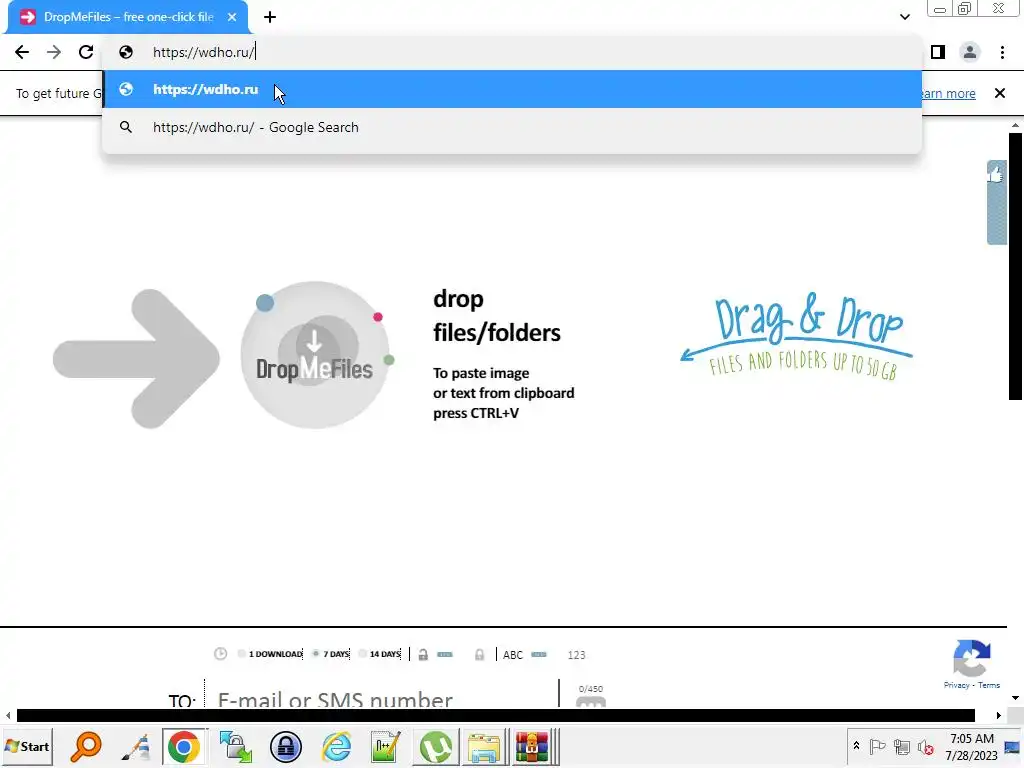Click the reCAPTCHA badge icon
Viewport: 1024px width, 768px height.
(x=972, y=658)
